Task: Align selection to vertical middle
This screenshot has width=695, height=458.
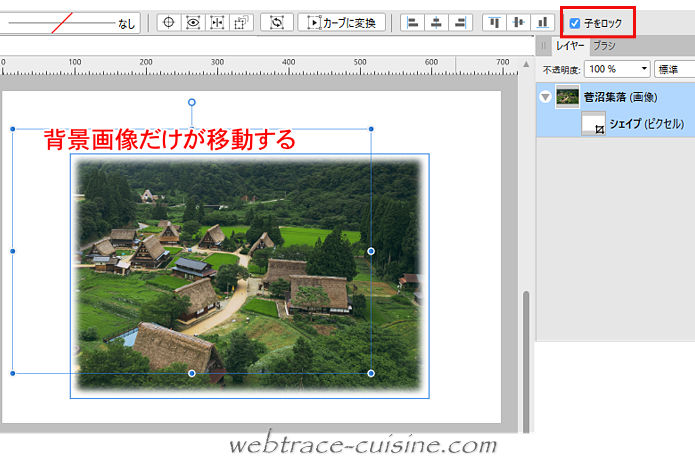Action: click(518, 22)
